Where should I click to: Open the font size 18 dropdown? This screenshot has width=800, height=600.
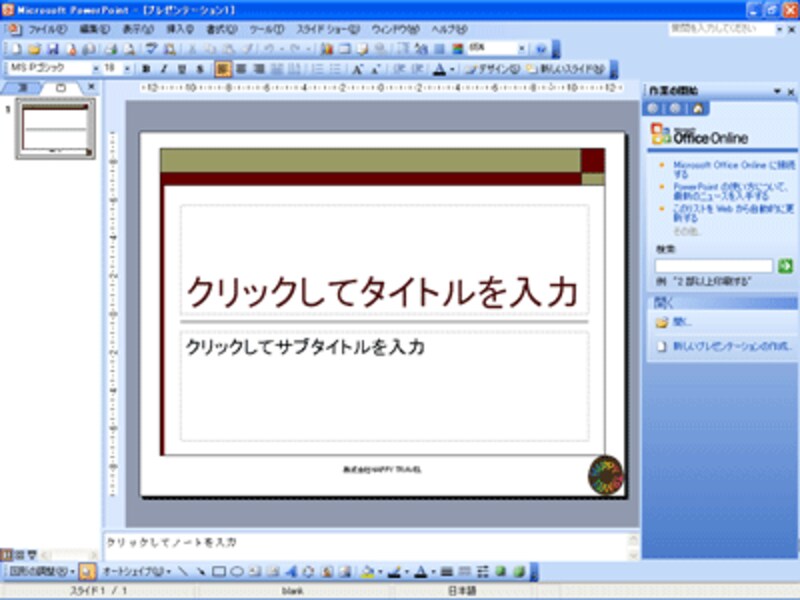coord(127,68)
